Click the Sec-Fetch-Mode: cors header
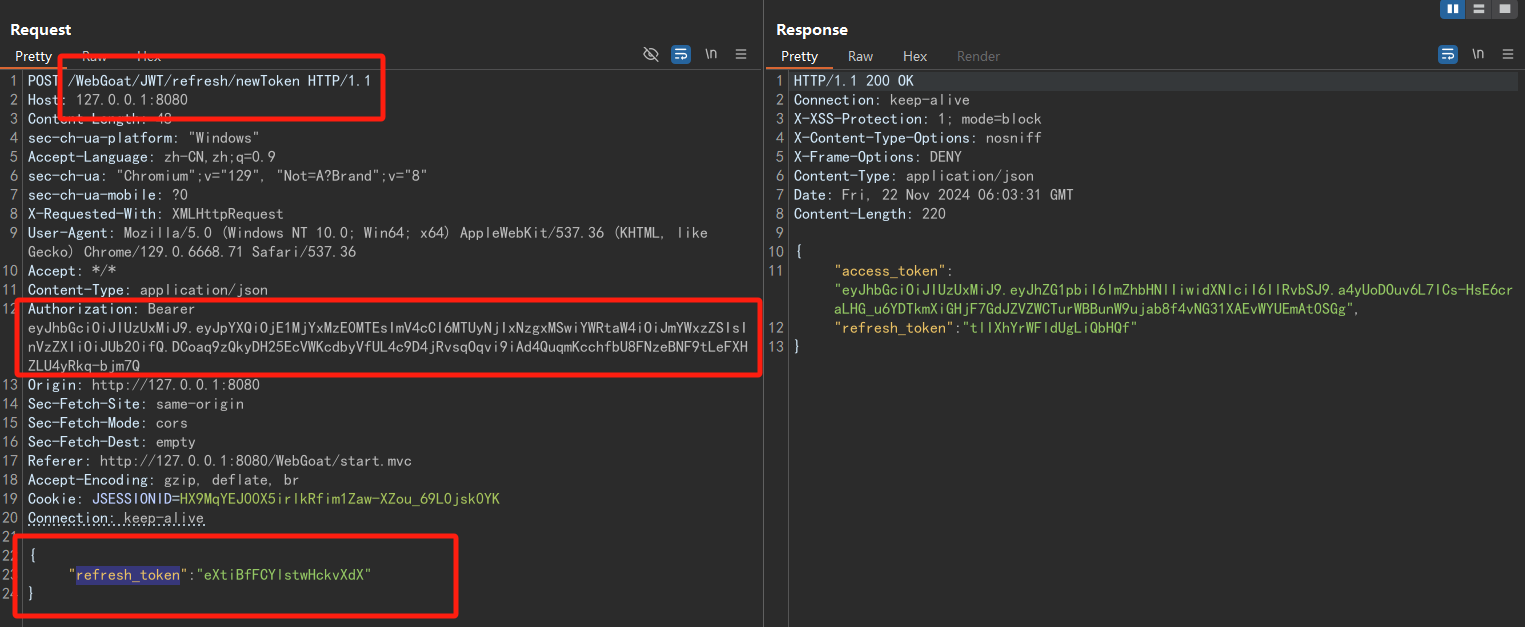Viewport: 1525px width, 627px height. coord(107,423)
